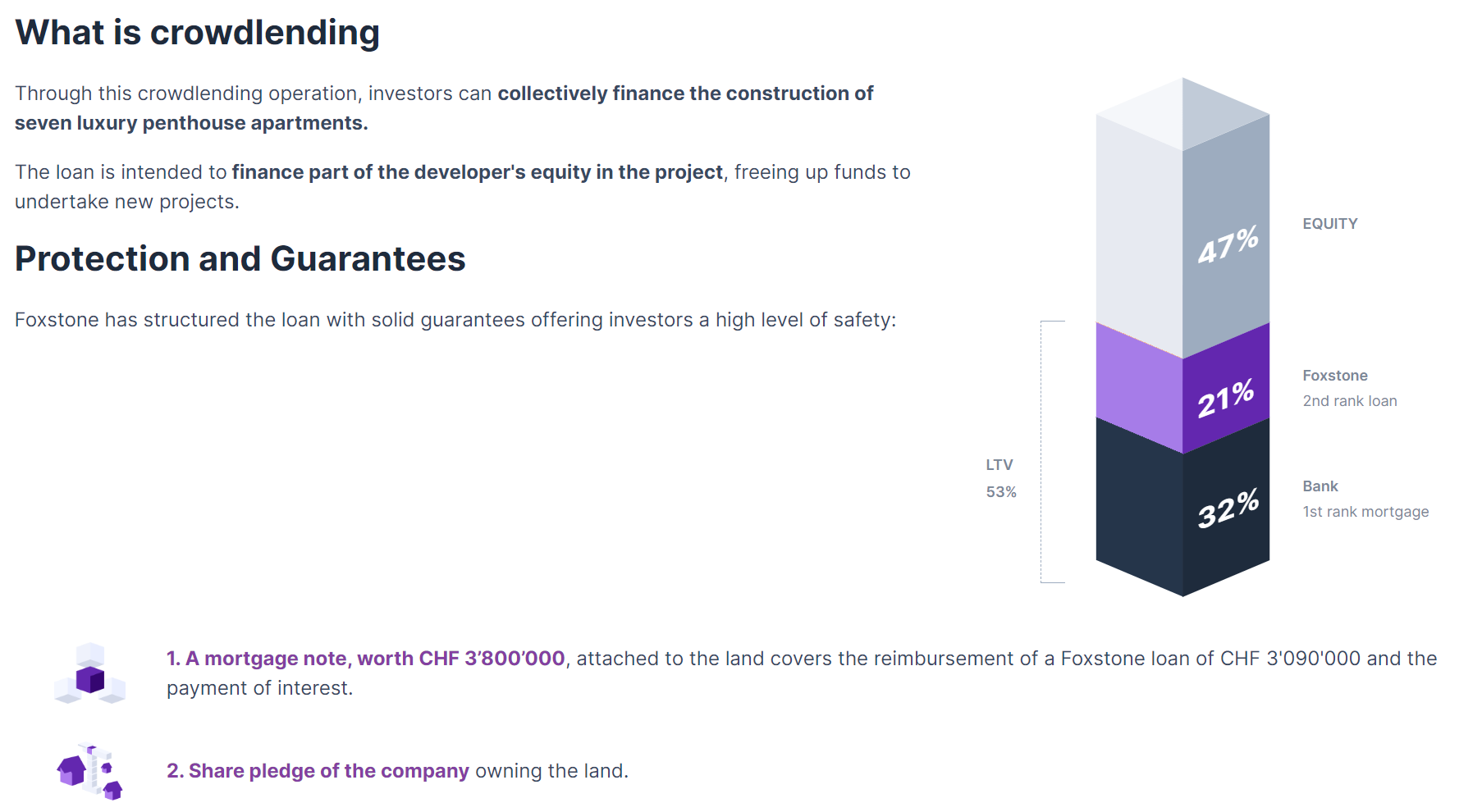Click the LTV bracket line
This screenshot has height=812, width=1482.
click(1042, 452)
